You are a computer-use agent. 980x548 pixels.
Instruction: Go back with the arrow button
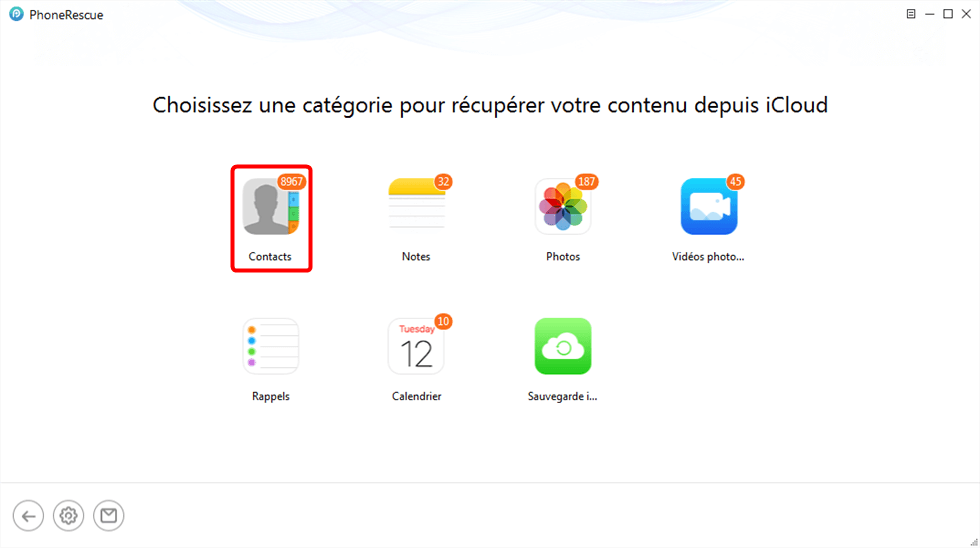pyautogui.click(x=28, y=516)
